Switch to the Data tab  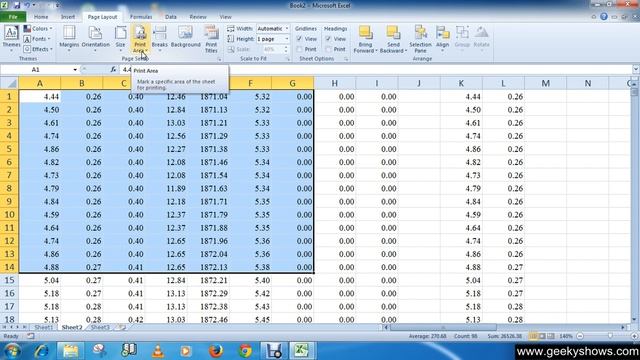click(x=171, y=17)
